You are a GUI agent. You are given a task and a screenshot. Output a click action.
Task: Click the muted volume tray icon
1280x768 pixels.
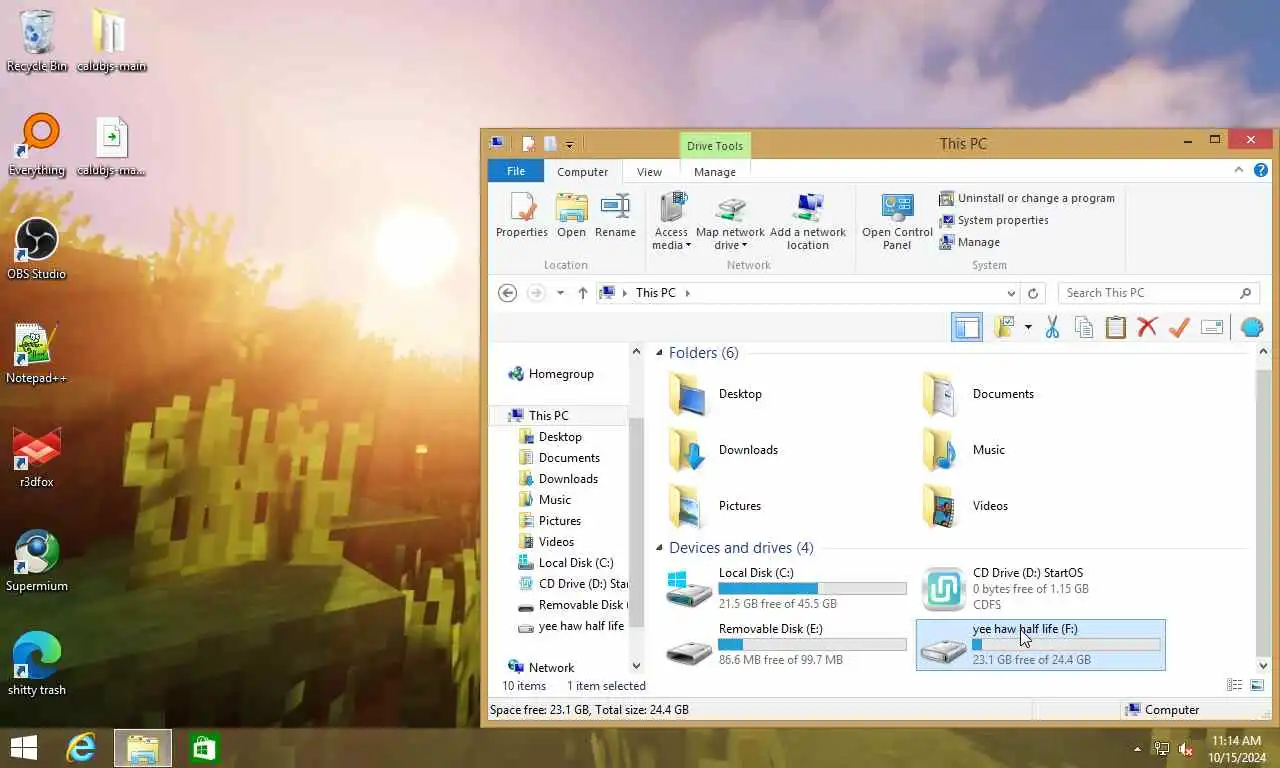pos(1186,749)
